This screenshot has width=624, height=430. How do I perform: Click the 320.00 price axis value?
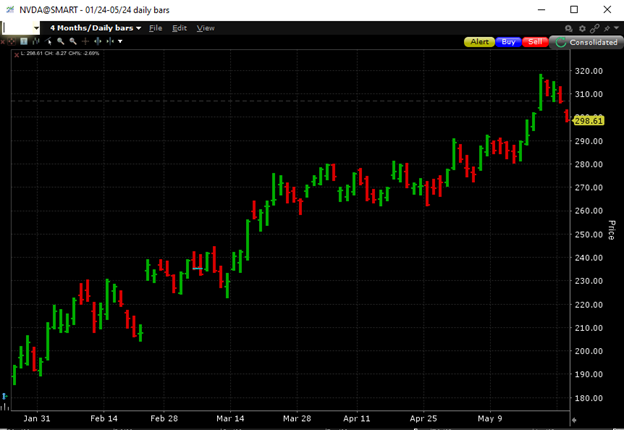589,71
